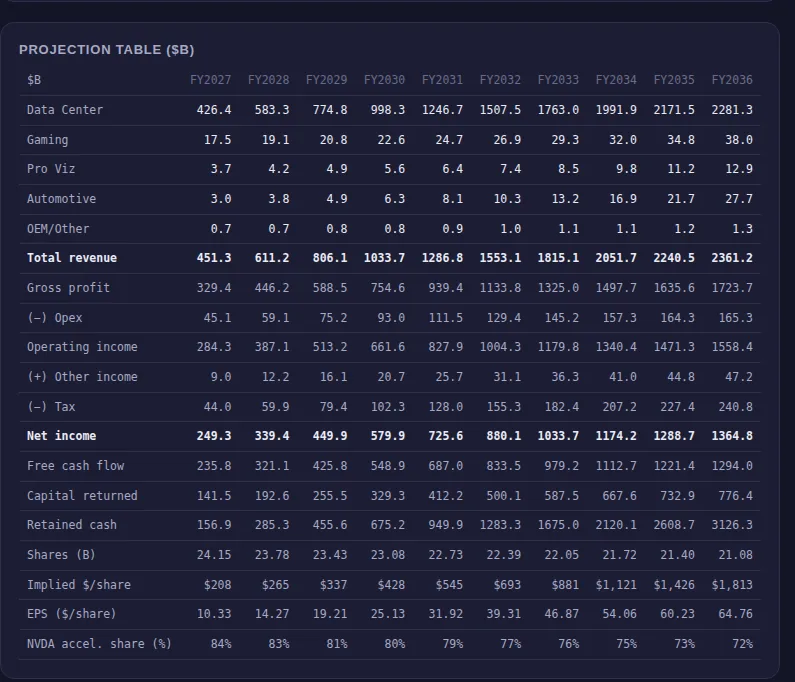
Task: Click the Gaming row label
Action: click(48, 140)
